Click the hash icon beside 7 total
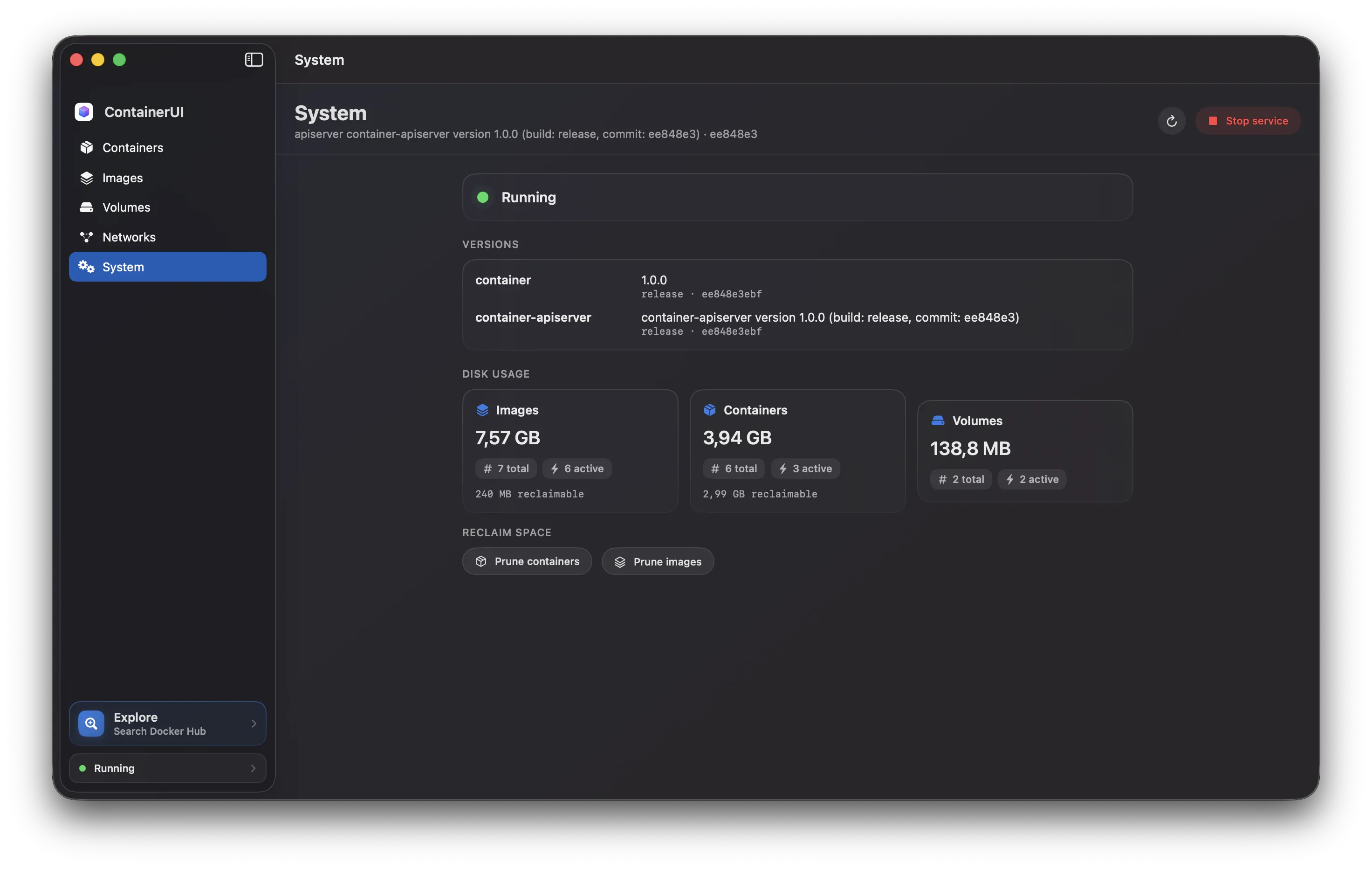 point(488,469)
